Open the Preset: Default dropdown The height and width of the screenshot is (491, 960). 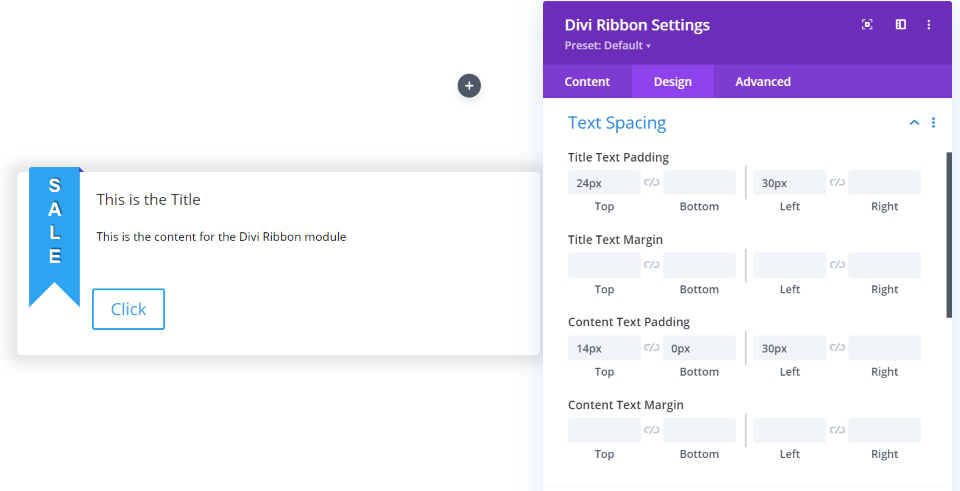click(608, 46)
